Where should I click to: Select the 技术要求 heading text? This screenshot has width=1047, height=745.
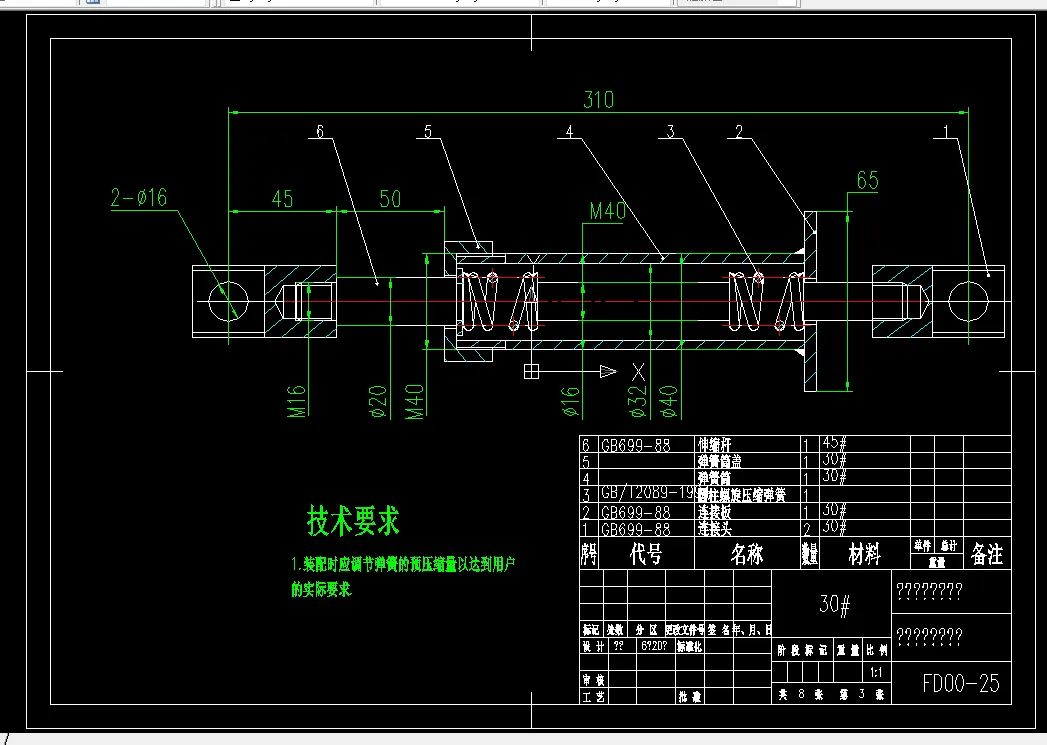coord(353,521)
